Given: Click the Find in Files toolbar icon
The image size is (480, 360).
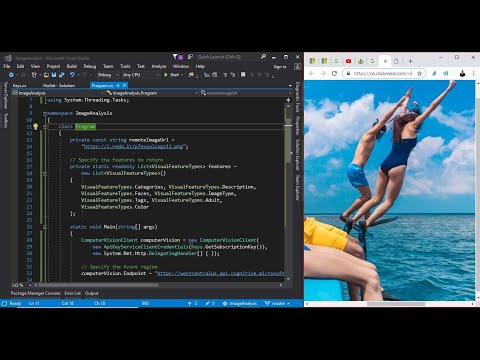Looking at the screenshot, I should [191, 75].
